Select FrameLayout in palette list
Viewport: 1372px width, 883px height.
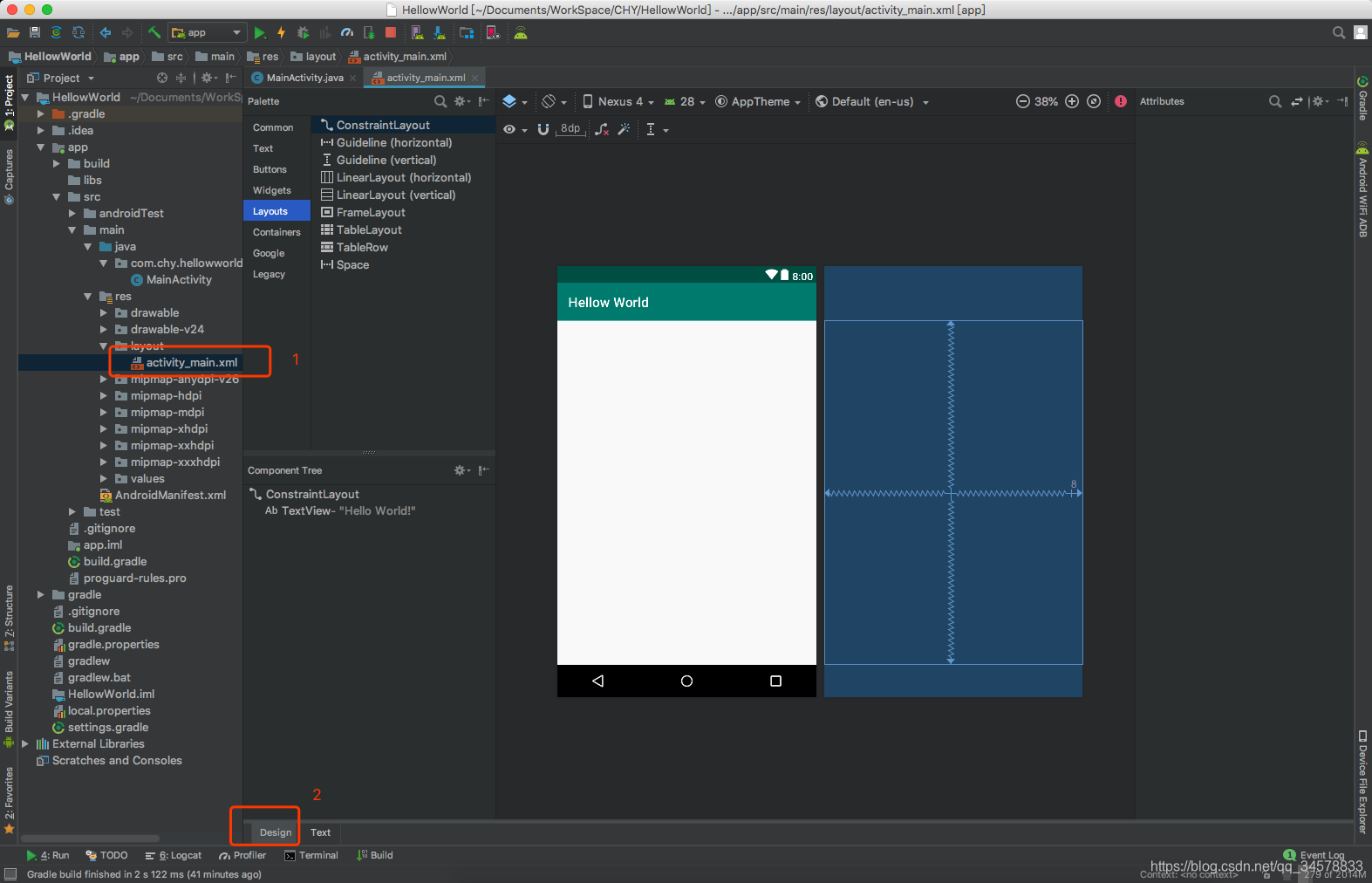[x=363, y=212]
